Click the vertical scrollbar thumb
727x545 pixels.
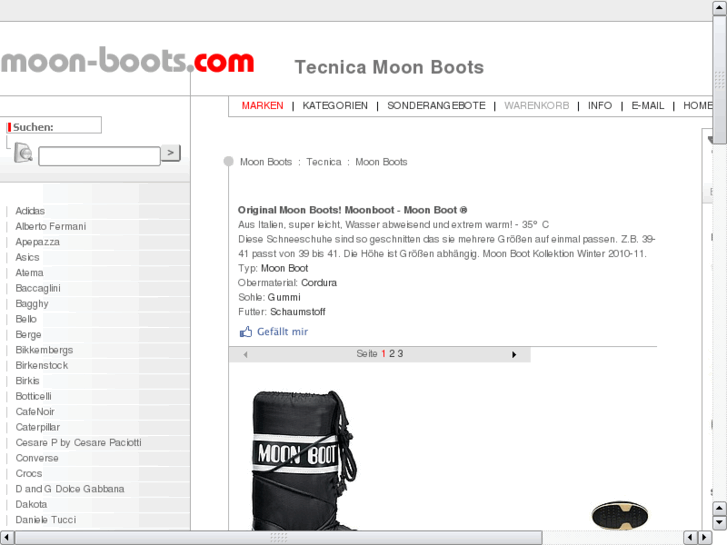tap(720, 80)
